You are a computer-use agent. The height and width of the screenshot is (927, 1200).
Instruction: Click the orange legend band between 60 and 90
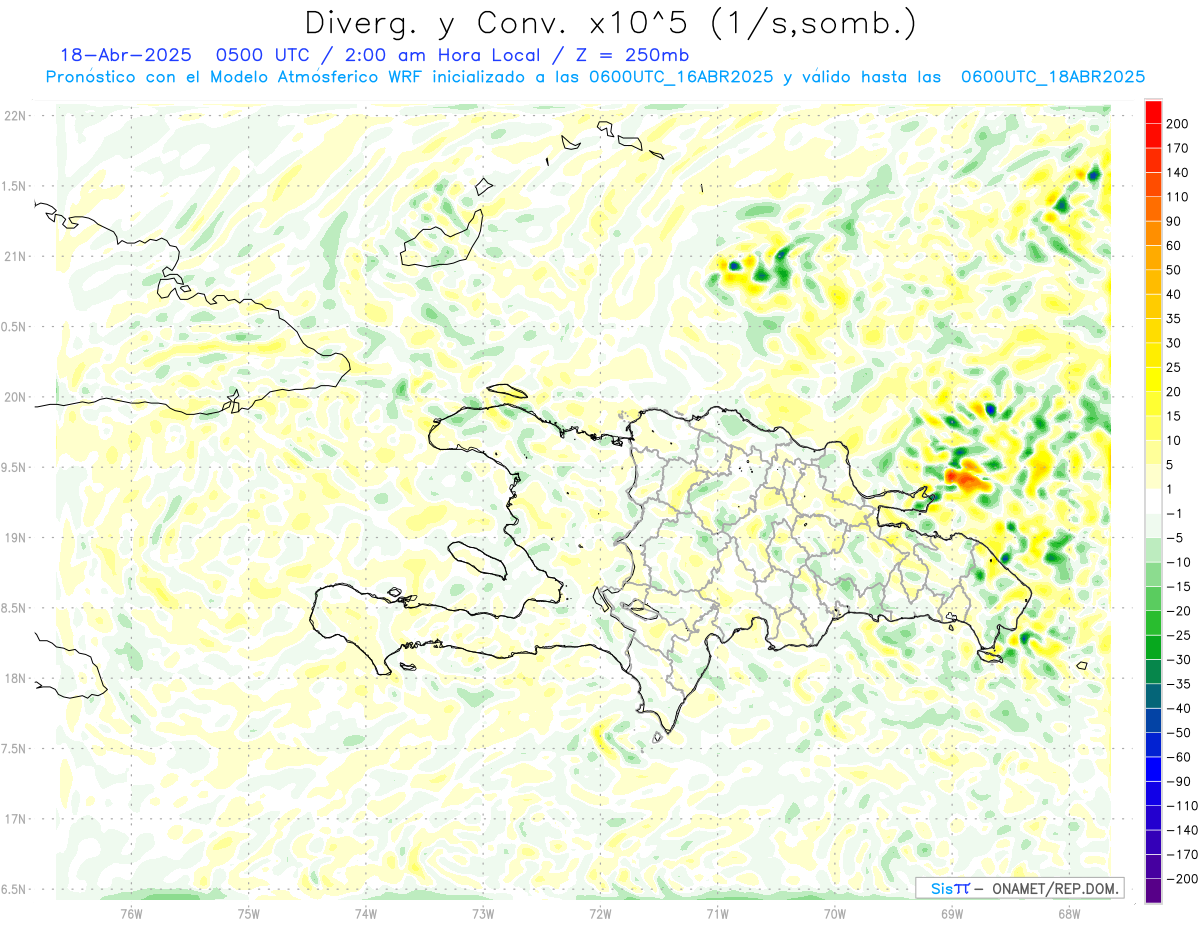pos(1153,234)
